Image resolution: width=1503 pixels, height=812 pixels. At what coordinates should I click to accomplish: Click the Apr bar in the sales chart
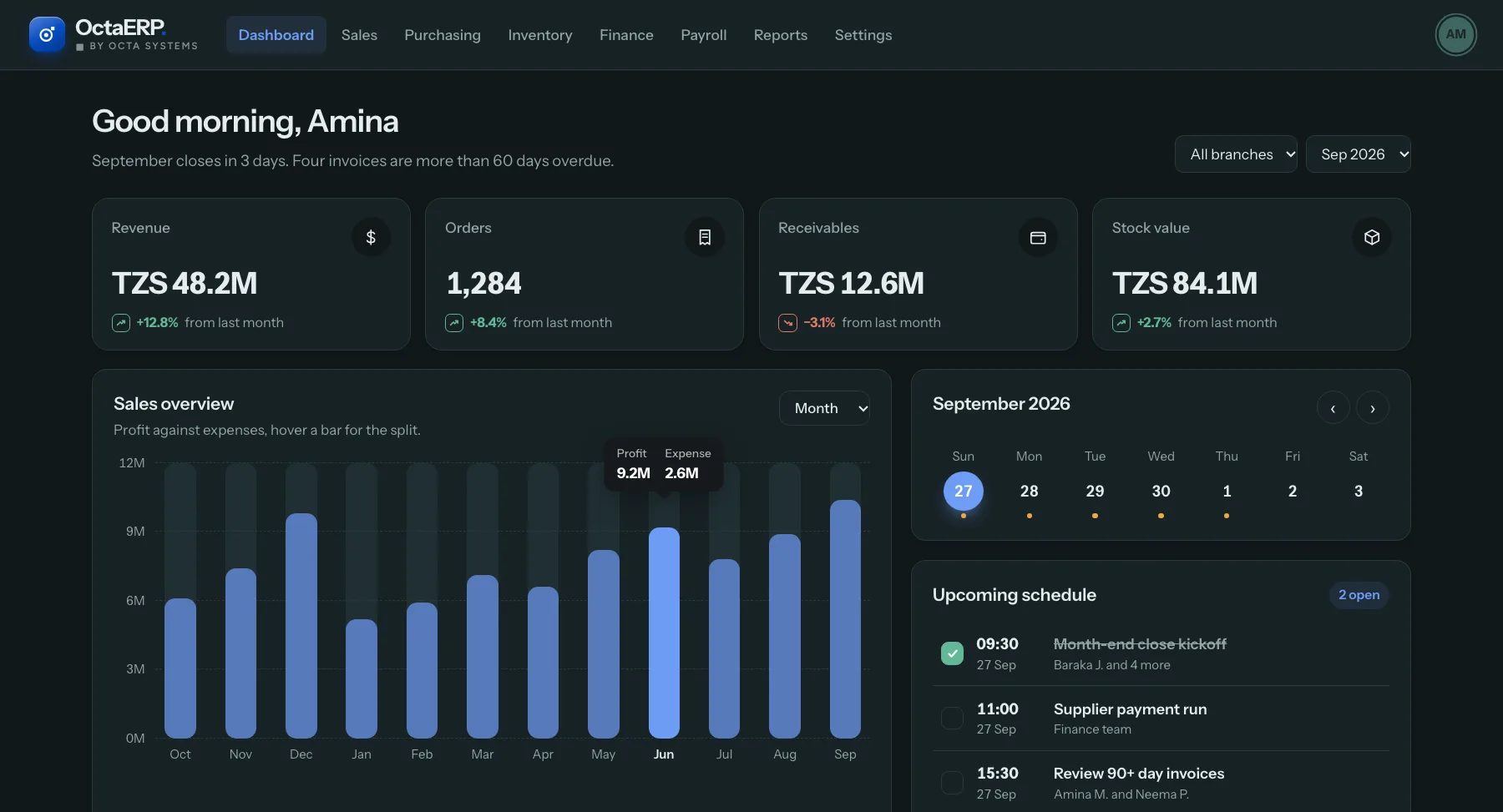click(543, 663)
